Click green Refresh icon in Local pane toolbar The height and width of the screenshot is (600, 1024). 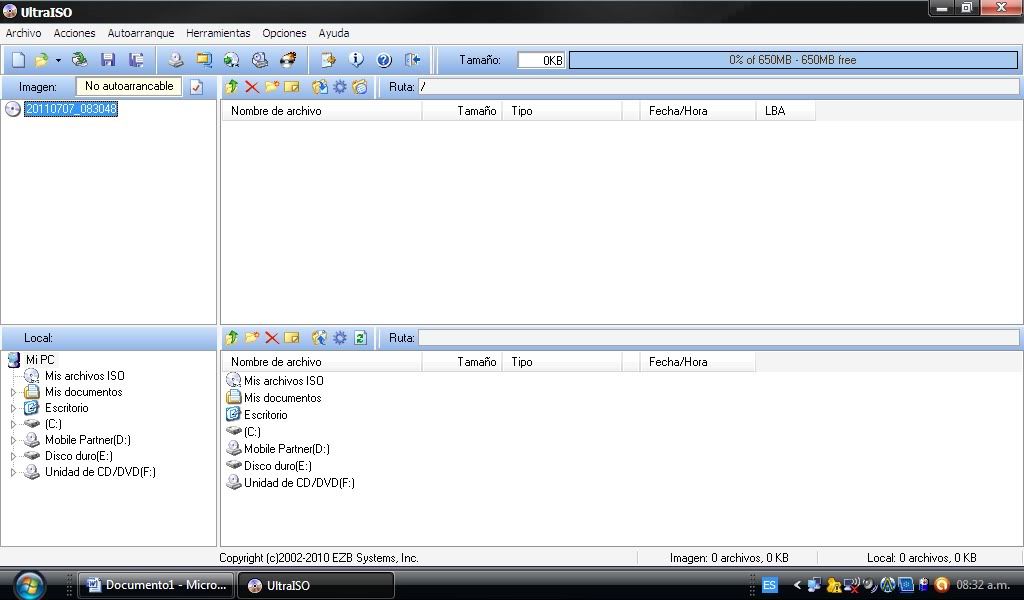(360, 338)
